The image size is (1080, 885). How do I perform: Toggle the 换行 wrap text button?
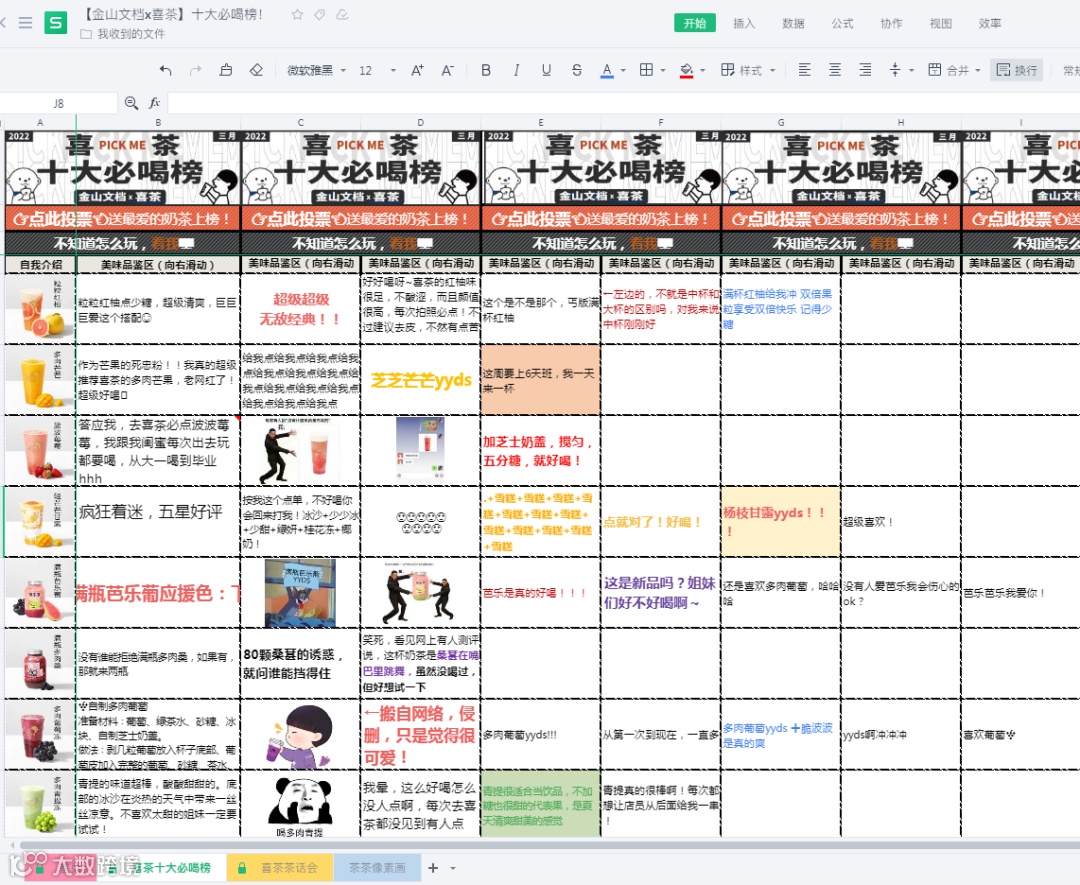click(x=1017, y=70)
